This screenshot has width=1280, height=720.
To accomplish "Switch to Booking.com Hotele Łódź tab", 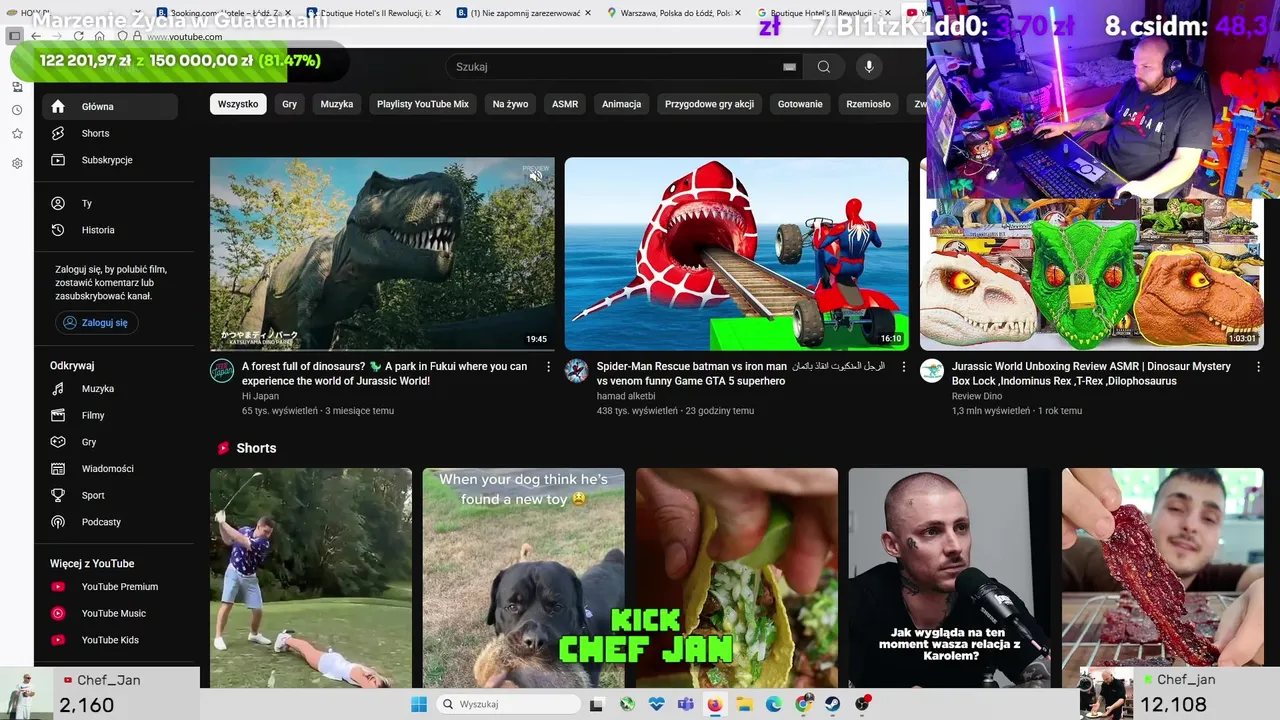I will (x=225, y=13).
